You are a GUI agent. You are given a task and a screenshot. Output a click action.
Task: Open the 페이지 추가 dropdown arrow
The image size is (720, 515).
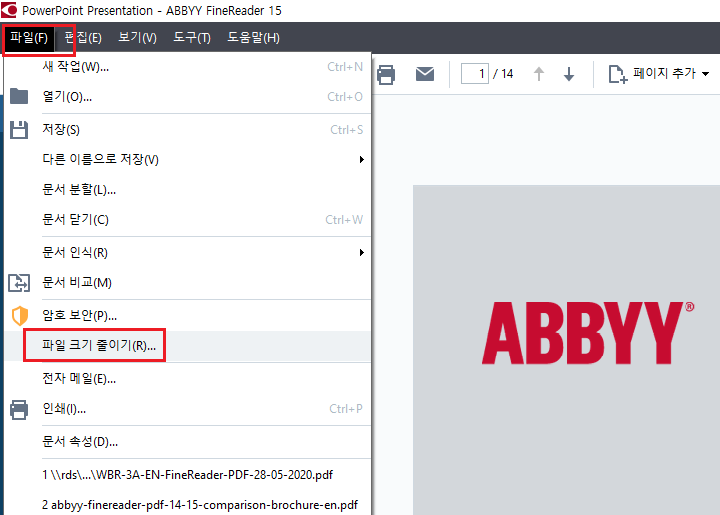tap(706, 73)
